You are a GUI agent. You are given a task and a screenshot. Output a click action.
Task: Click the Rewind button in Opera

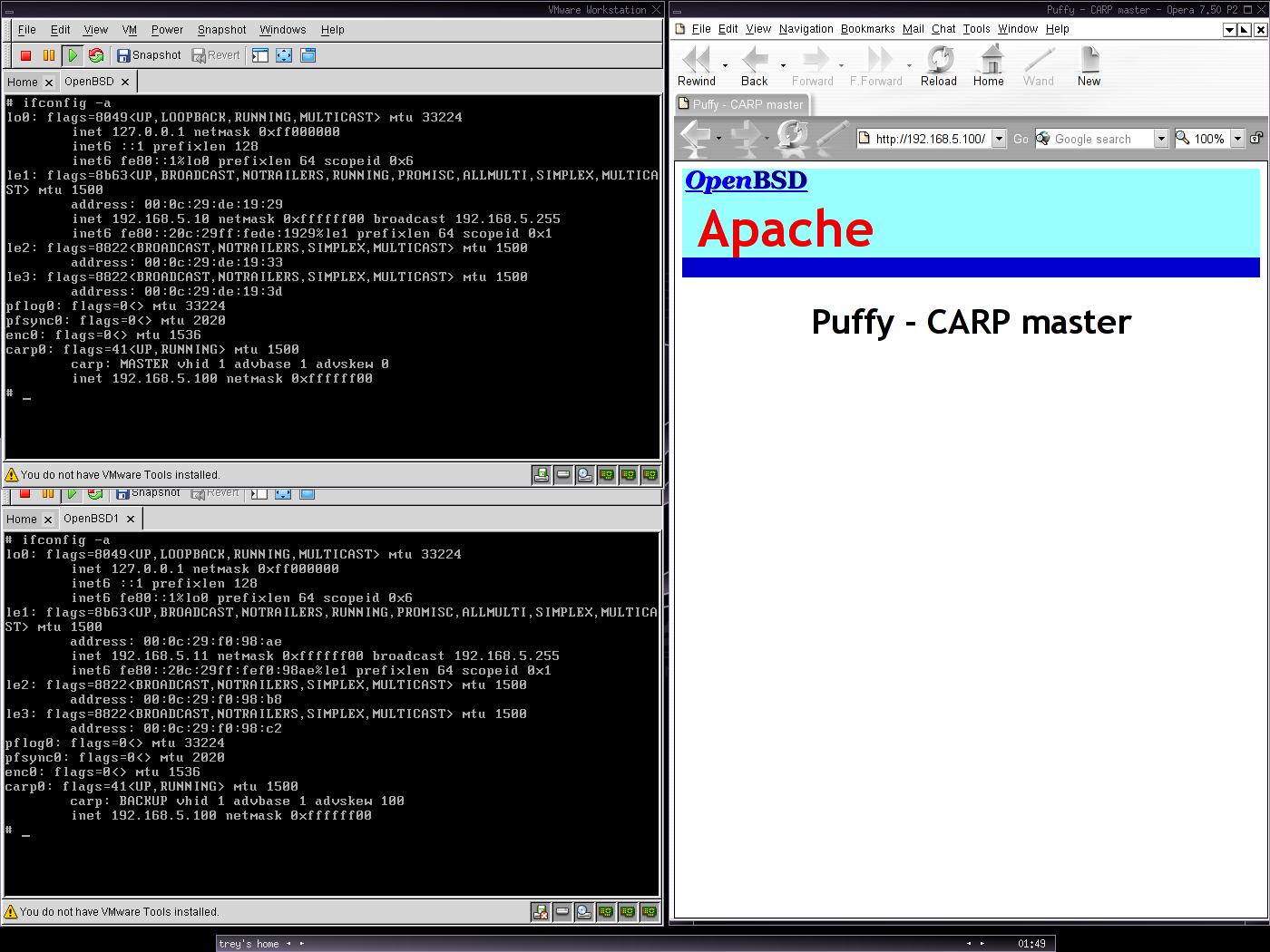coord(697,66)
